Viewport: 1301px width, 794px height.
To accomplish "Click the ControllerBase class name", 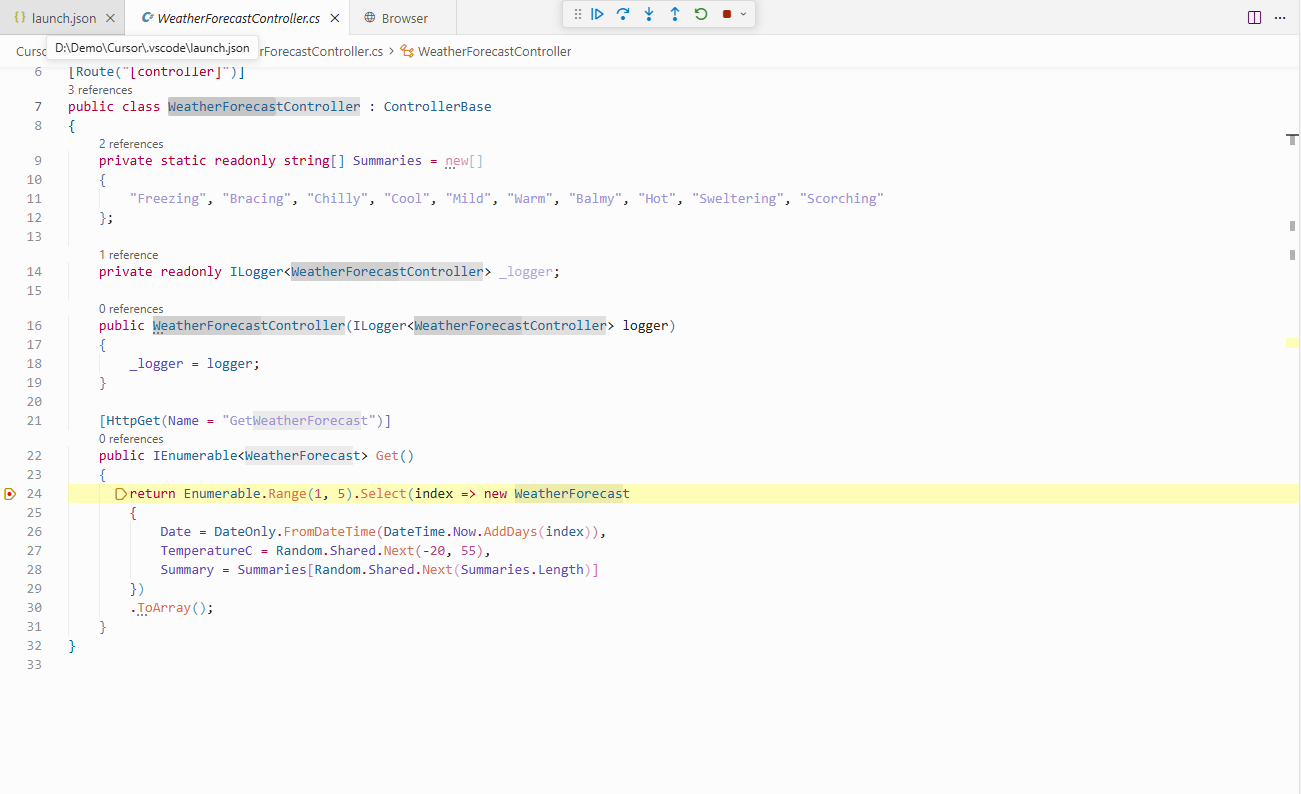I will pyautogui.click(x=437, y=107).
